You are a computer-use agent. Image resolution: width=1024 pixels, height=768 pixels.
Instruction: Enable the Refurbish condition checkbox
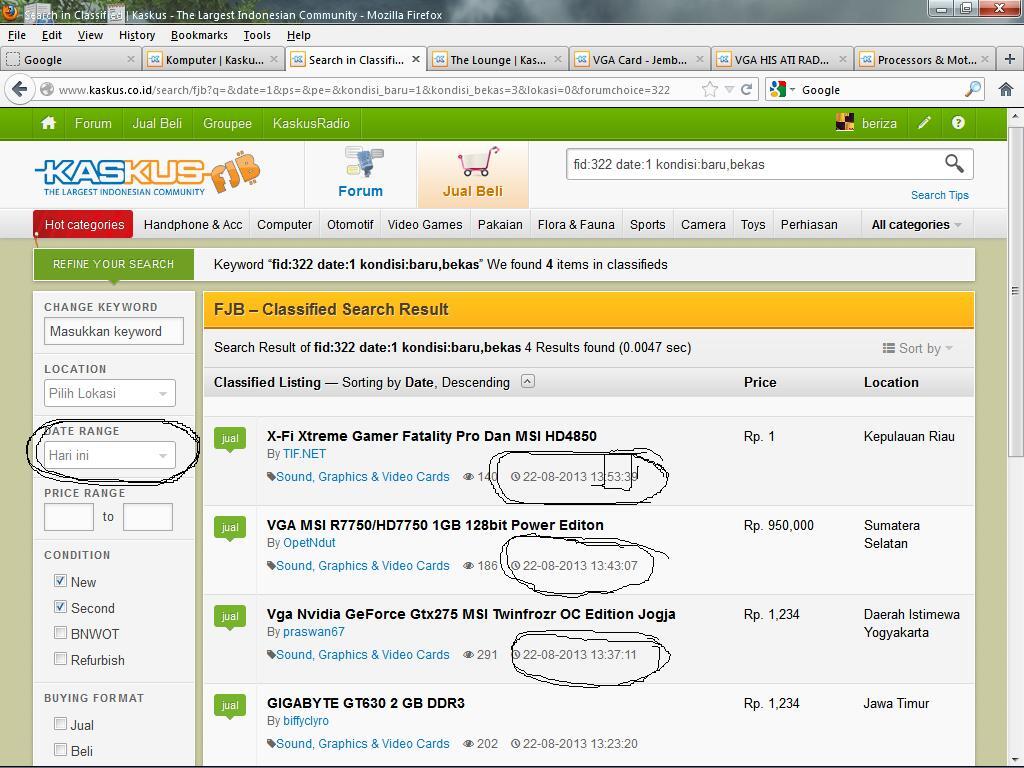point(60,659)
